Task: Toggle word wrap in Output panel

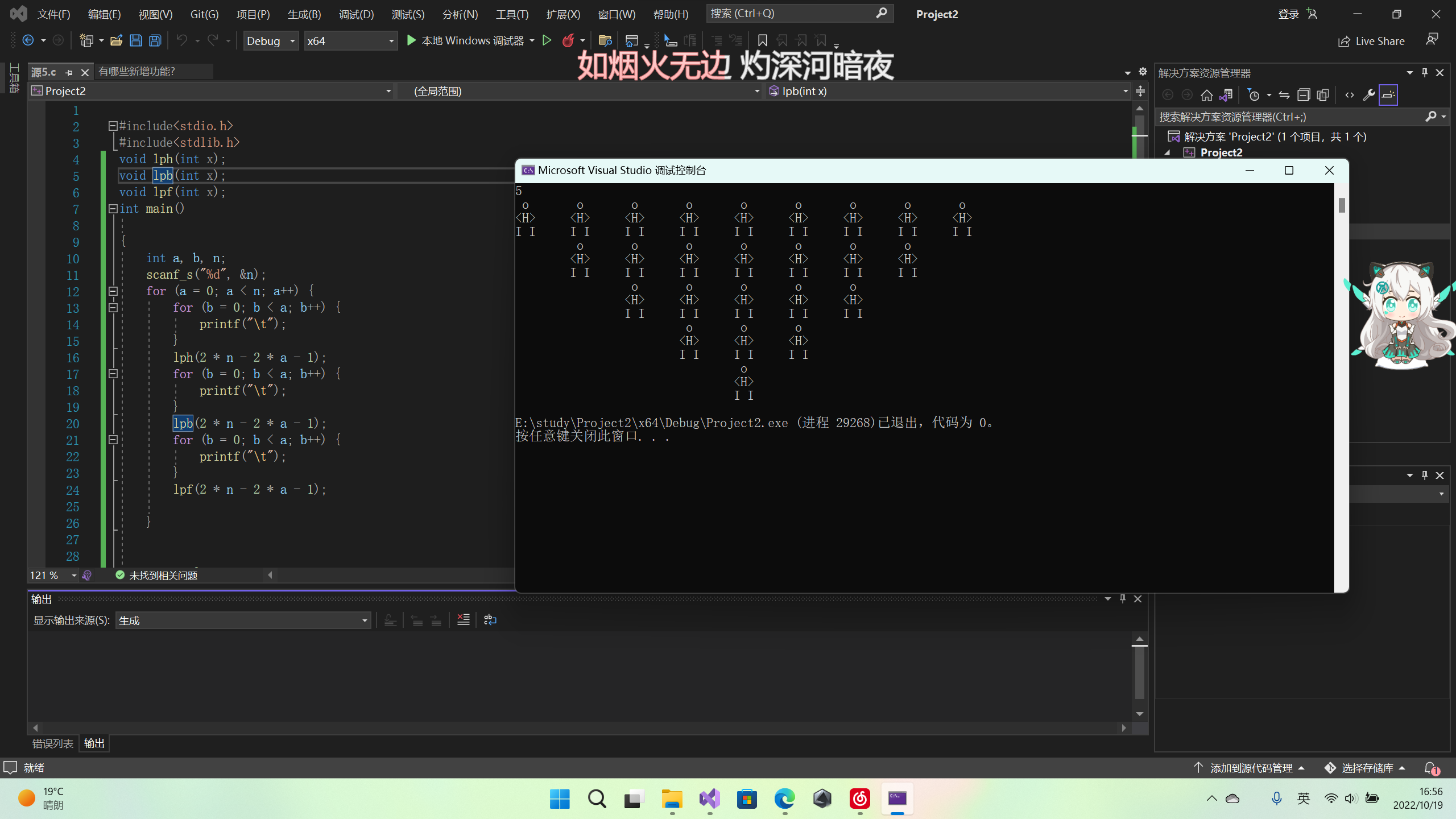Action: [x=490, y=620]
